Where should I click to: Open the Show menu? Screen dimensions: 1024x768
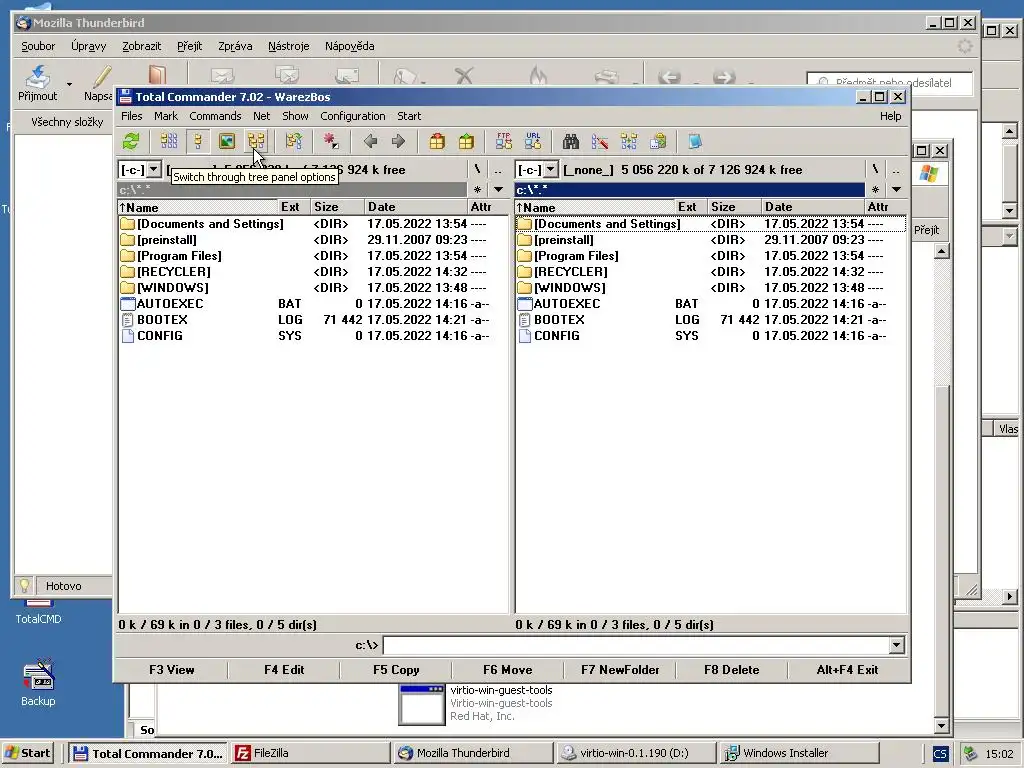point(295,116)
